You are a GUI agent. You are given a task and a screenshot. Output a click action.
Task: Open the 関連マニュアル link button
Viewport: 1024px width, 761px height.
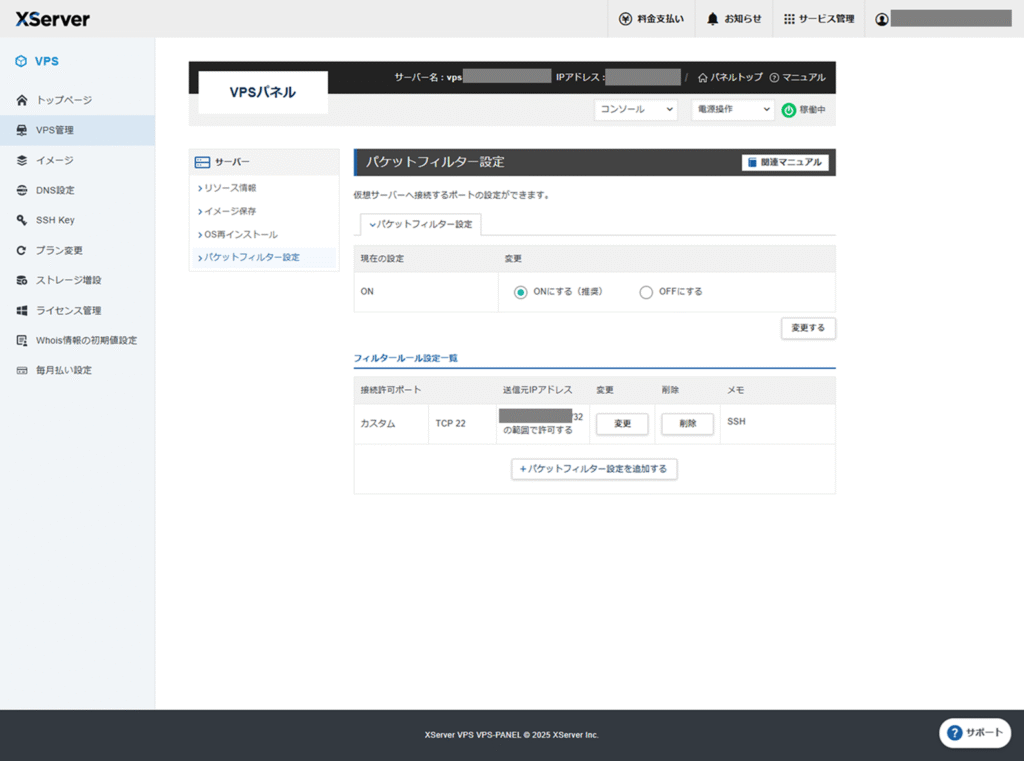(x=785, y=162)
